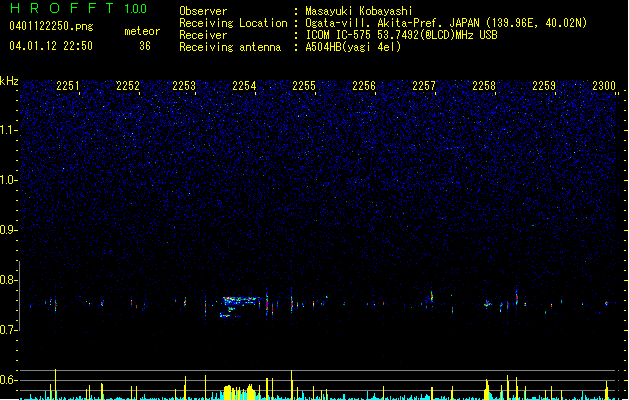The width and height of the screenshot is (629, 400).
Task: Click the 2257 time axis marker
Action: pos(424,86)
